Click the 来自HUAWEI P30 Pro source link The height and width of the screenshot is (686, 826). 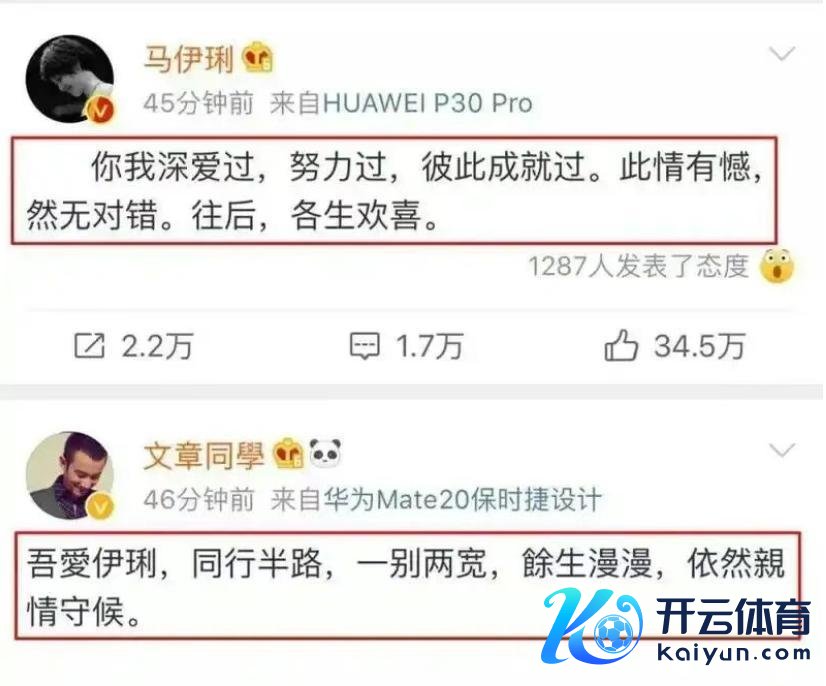[401, 103]
